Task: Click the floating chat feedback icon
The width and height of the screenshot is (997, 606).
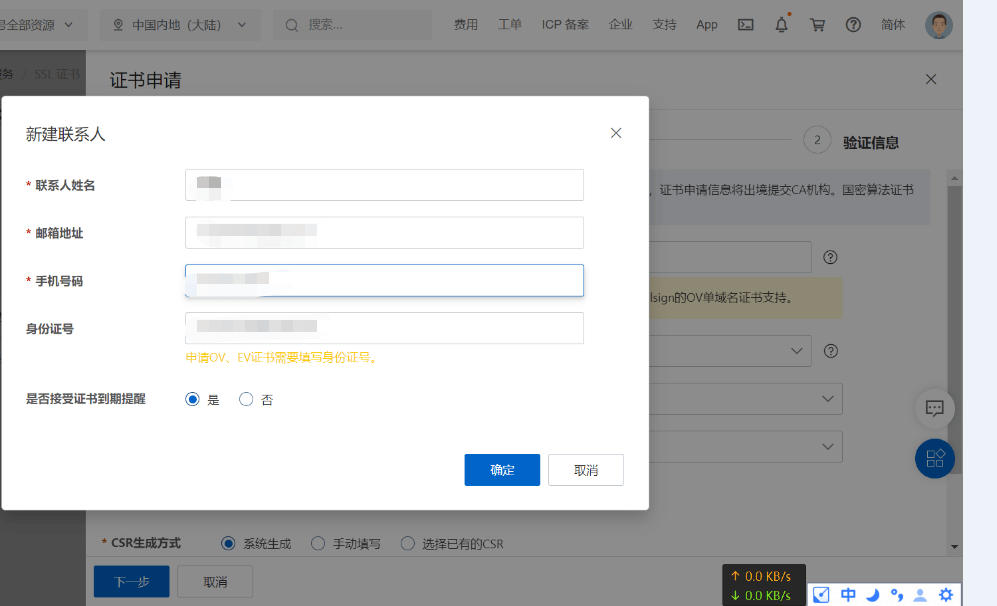Action: click(935, 408)
